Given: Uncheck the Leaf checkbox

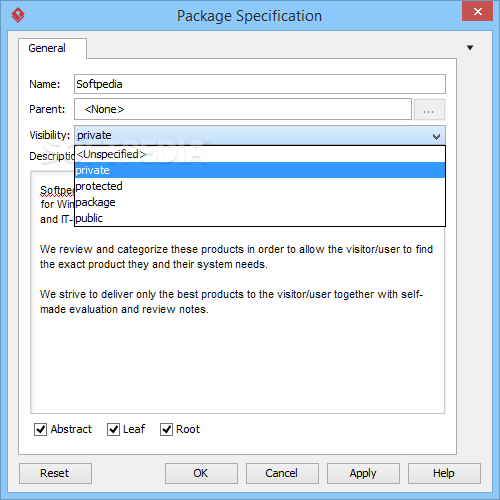Looking at the screenshot, I should click(113, 429).
